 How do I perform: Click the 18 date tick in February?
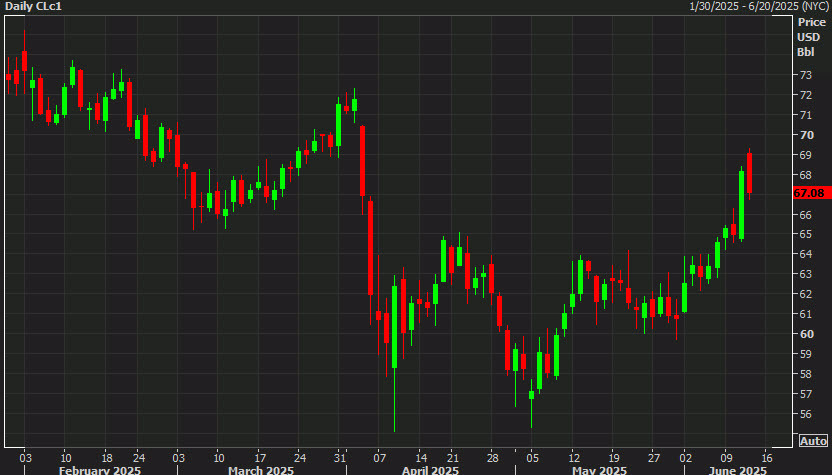click(x=107, y=457)
